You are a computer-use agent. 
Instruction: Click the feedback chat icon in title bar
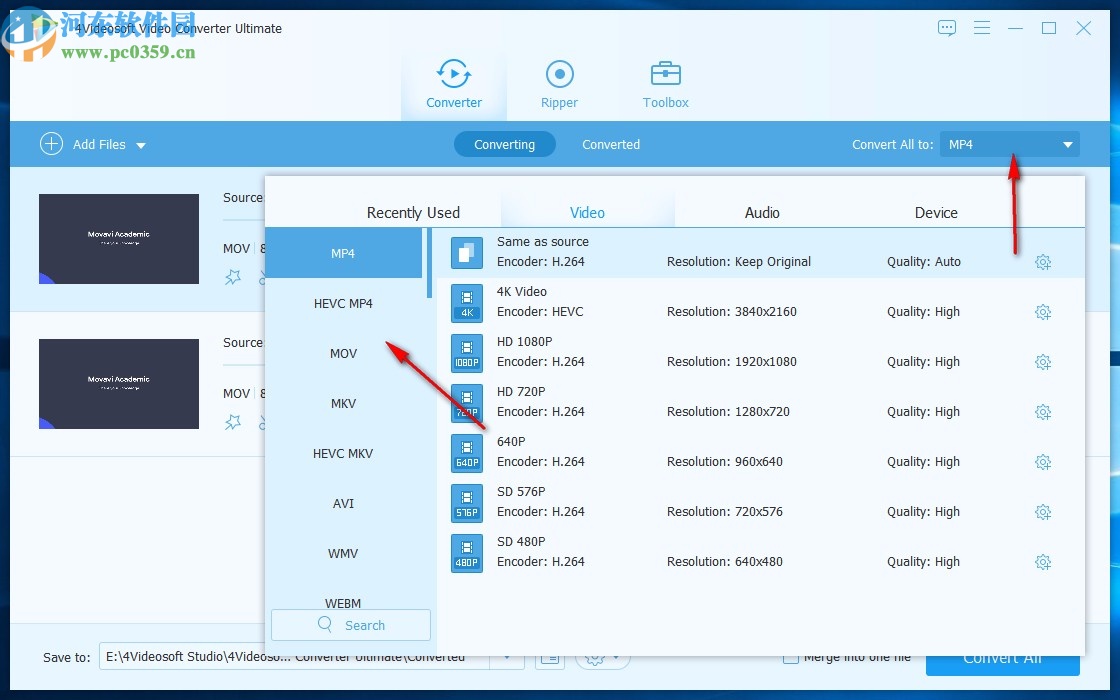point(947,28)
